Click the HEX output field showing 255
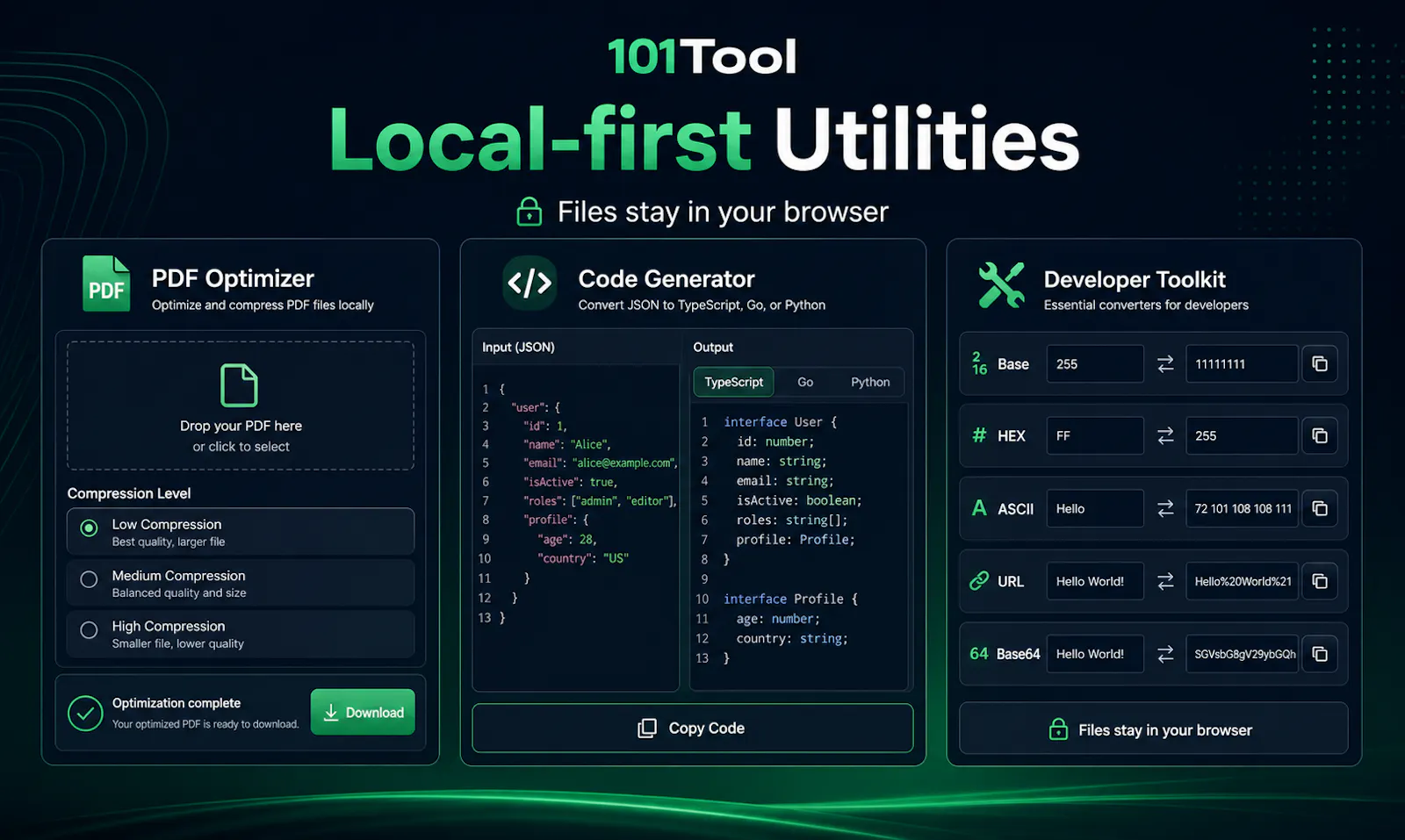Viewport: 1405px width, 840px height. coord(1242,435)
